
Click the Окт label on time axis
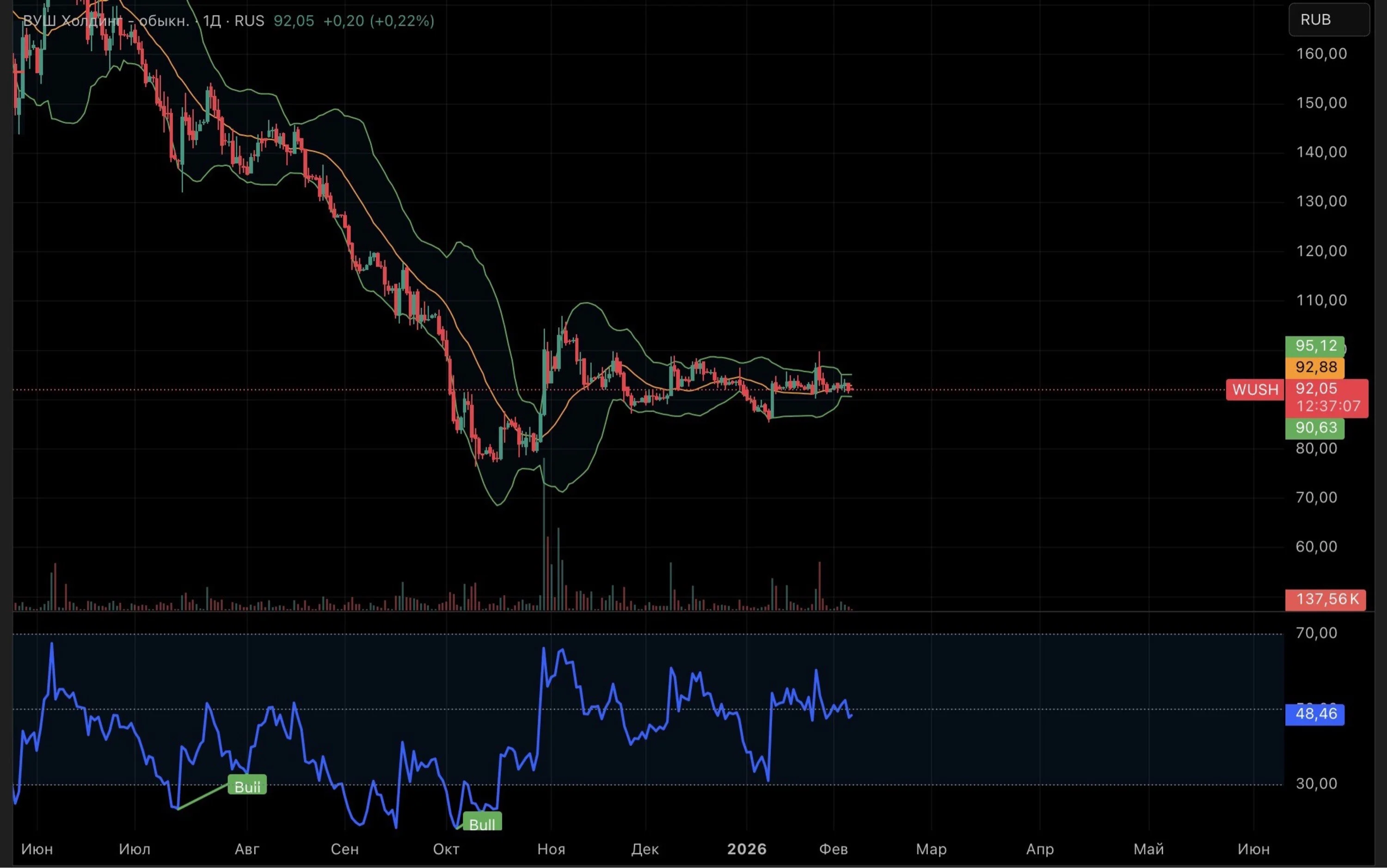pos(446,850)
